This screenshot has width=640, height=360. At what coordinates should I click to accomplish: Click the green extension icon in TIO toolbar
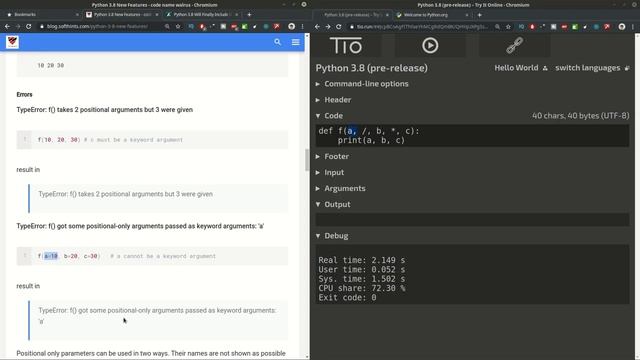(575, 27)
